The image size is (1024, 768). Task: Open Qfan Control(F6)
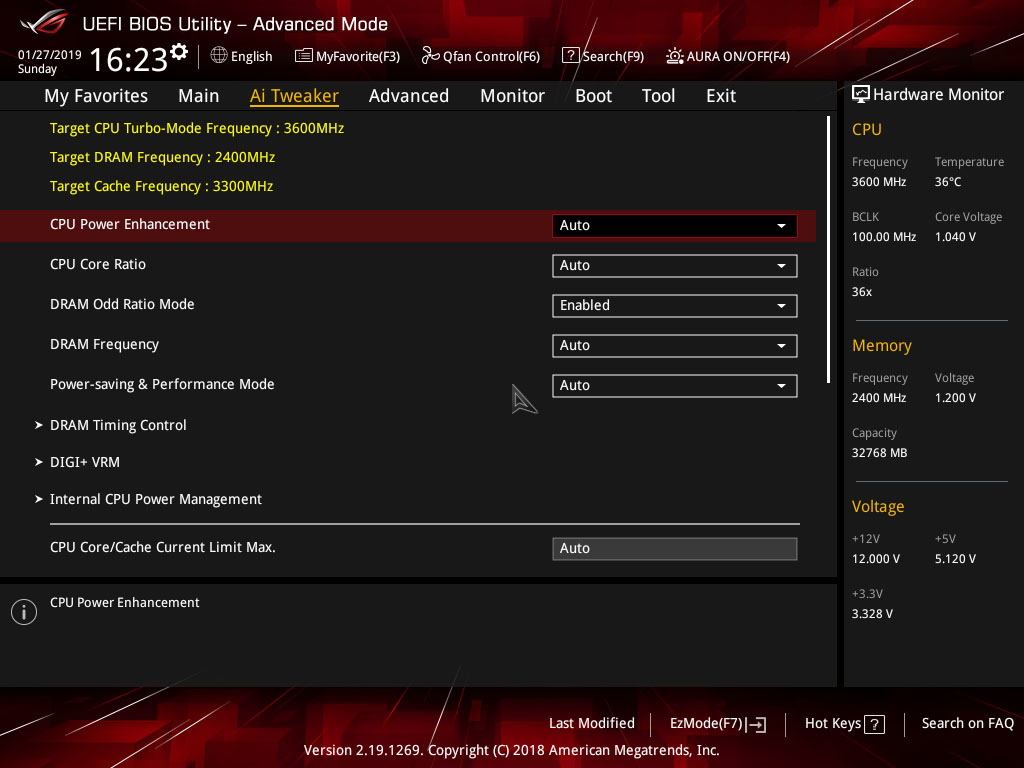(481, 56)
